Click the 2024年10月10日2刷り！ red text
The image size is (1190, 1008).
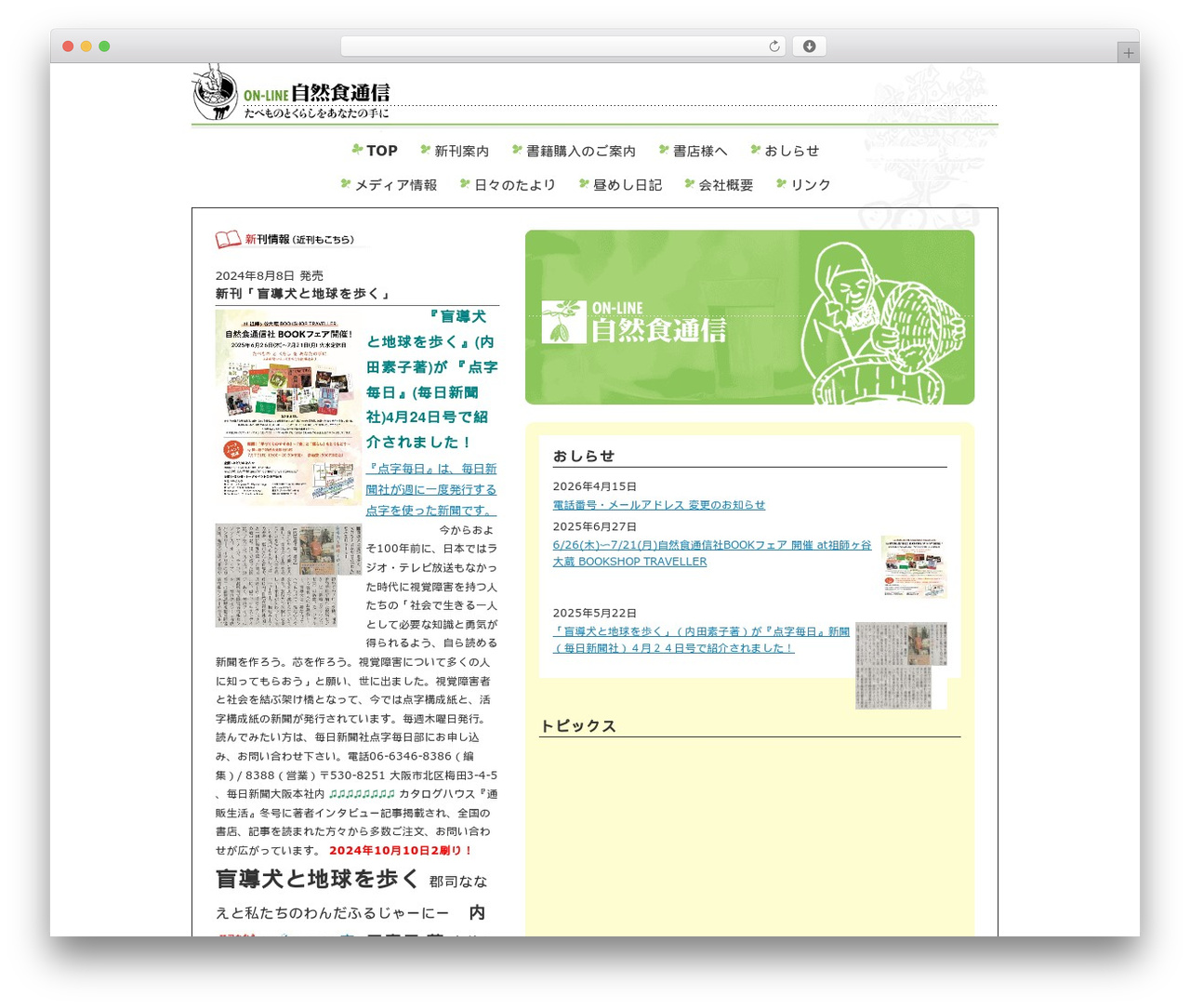pos(402,850)
